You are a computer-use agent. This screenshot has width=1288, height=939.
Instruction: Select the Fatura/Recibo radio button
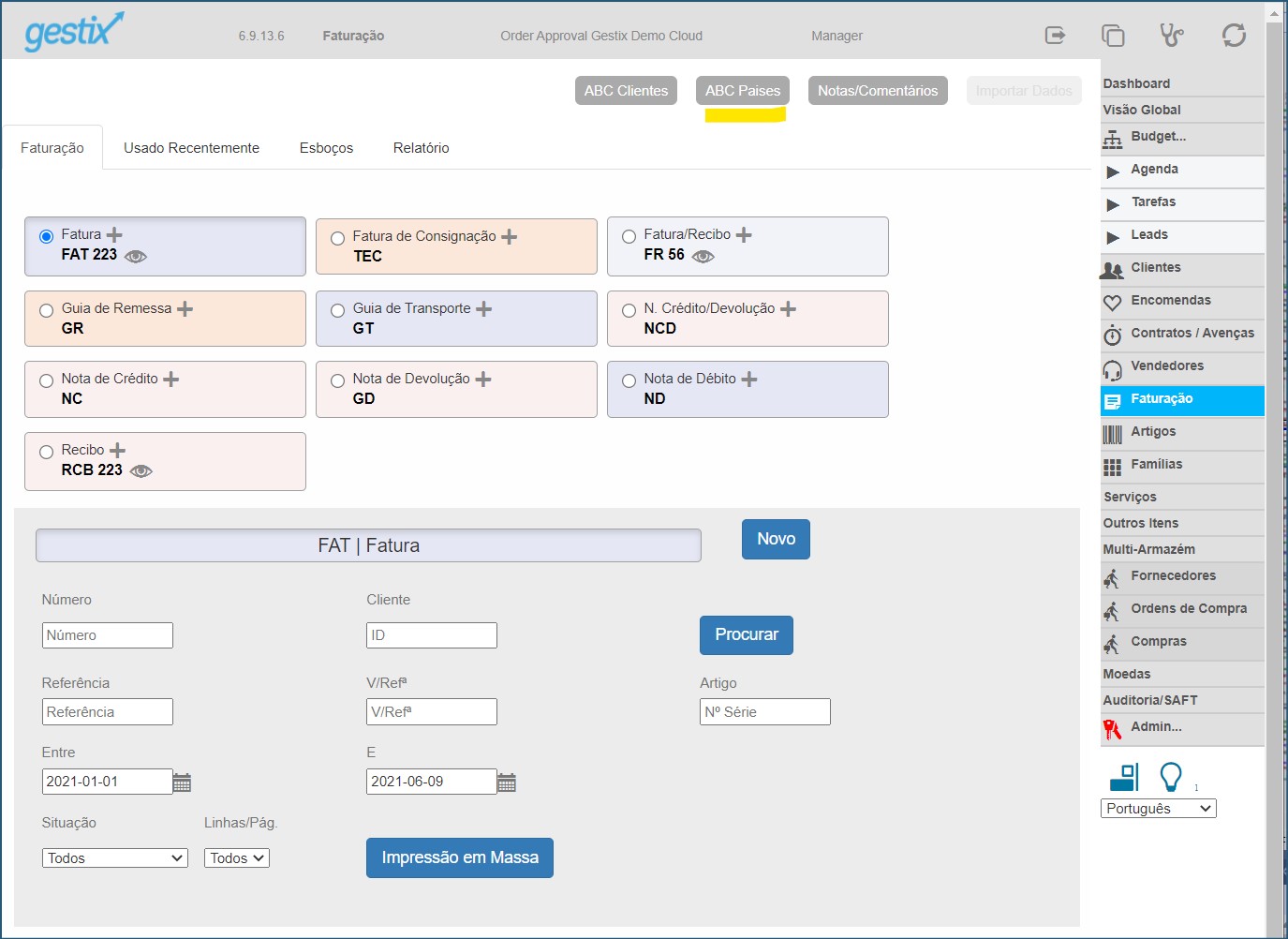point(629,236)
